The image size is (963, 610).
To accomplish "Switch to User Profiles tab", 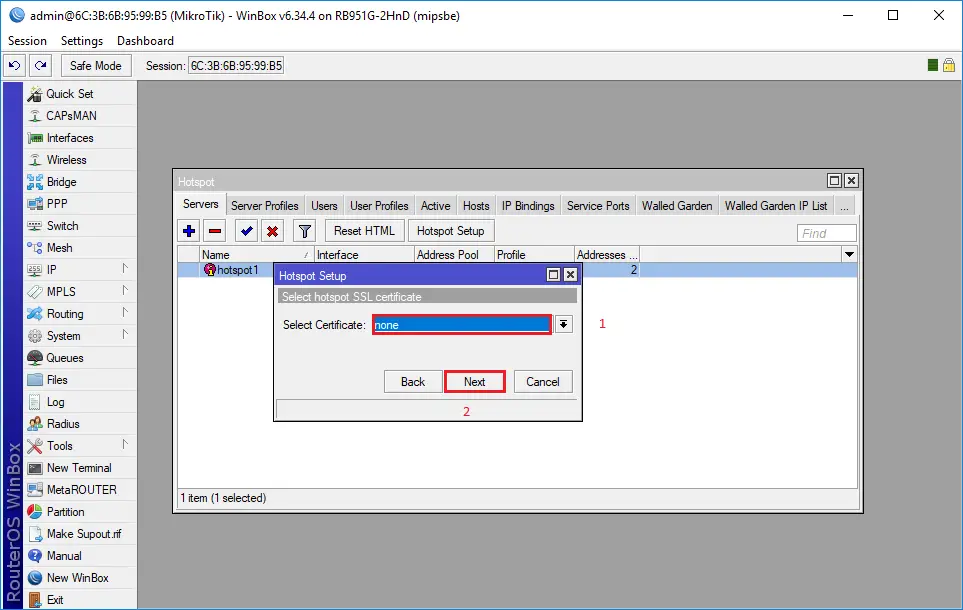I will tap(379, 206).
